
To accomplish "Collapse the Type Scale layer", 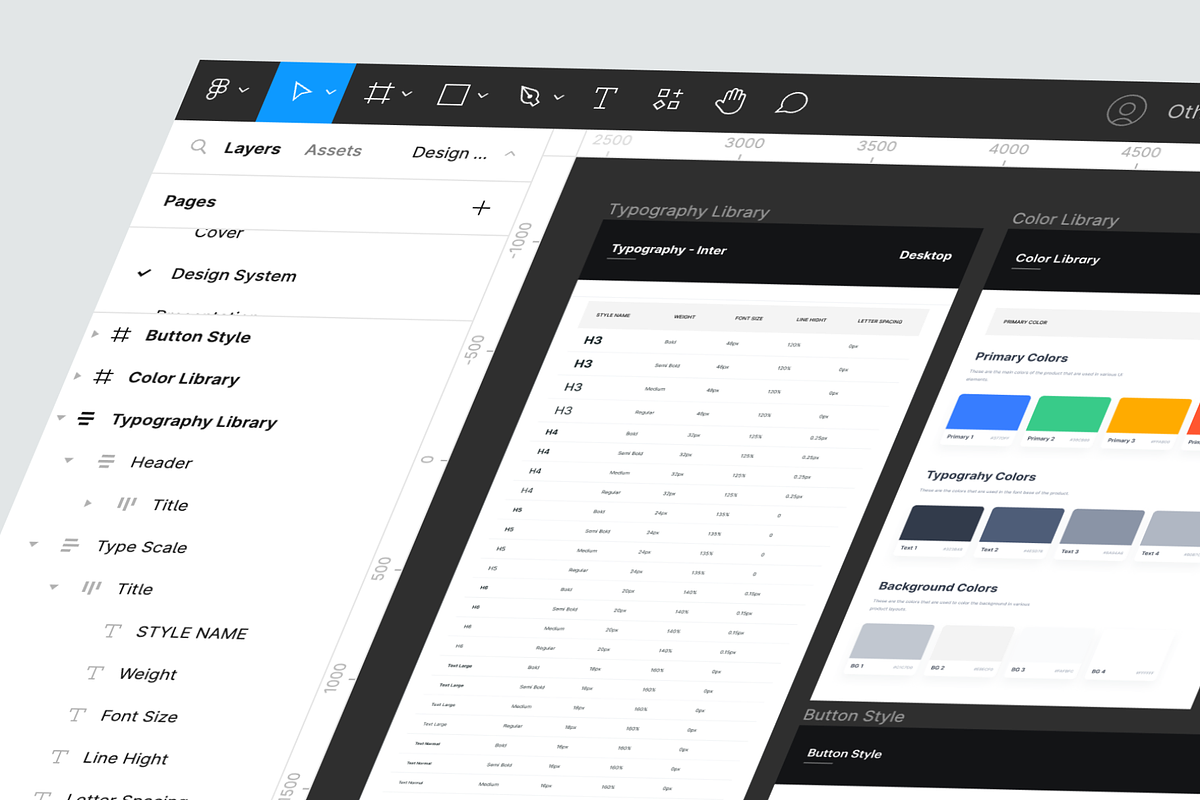I will click(33, 545).
